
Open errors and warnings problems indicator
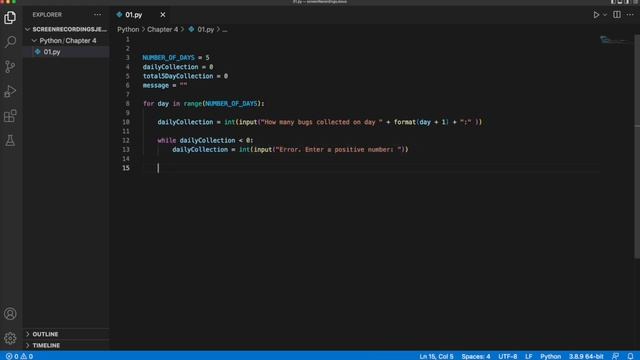19,356
